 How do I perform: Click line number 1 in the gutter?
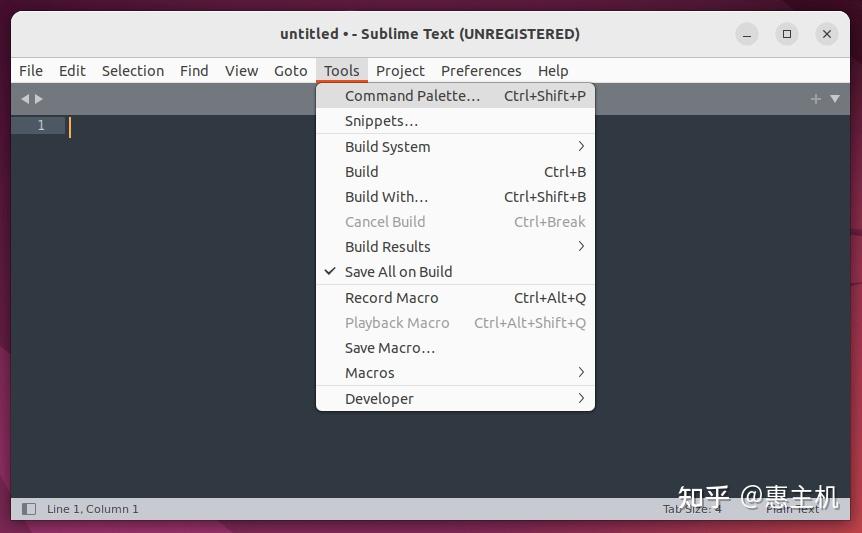[x=41, y=125]
